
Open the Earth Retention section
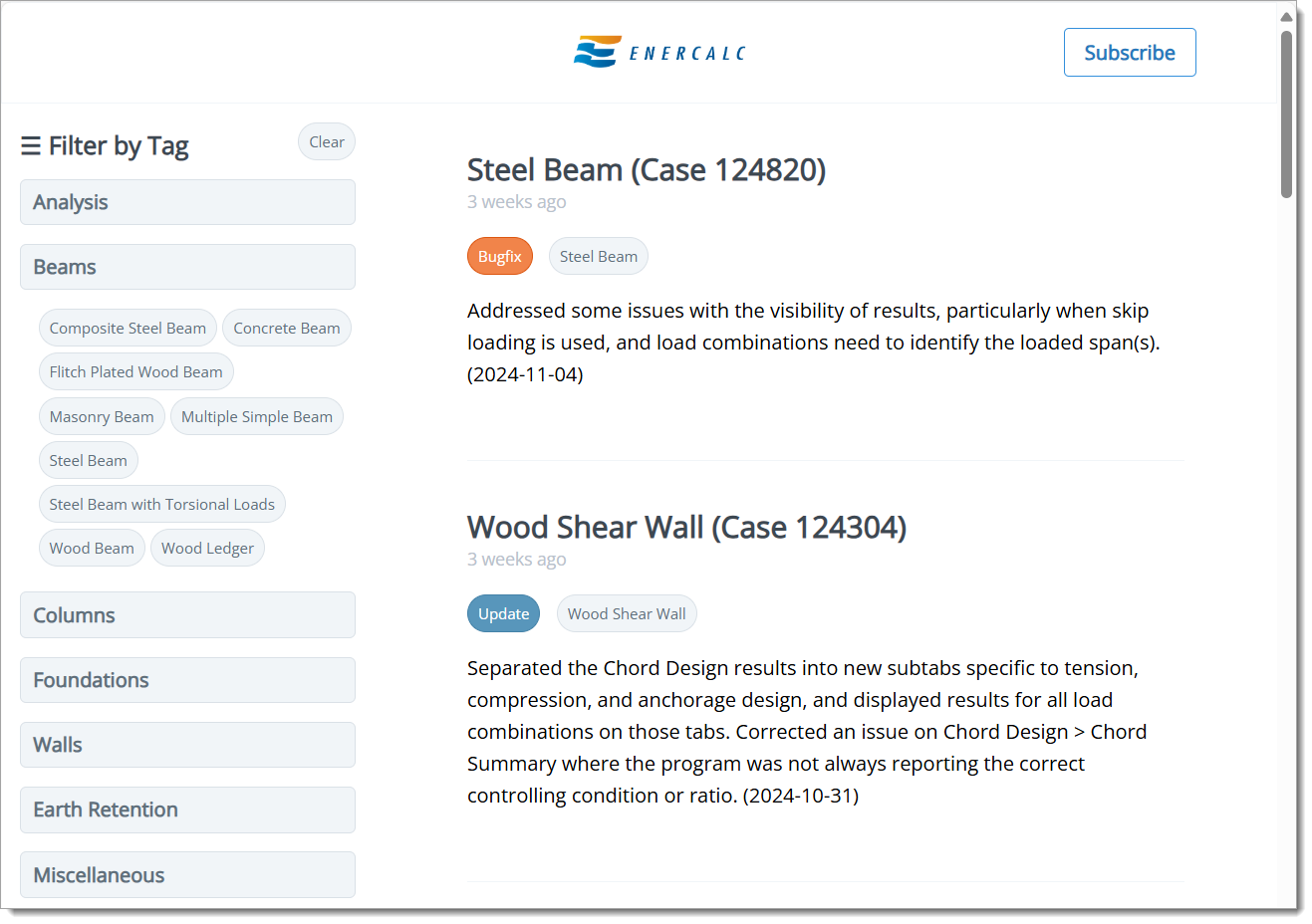(187, 809)
